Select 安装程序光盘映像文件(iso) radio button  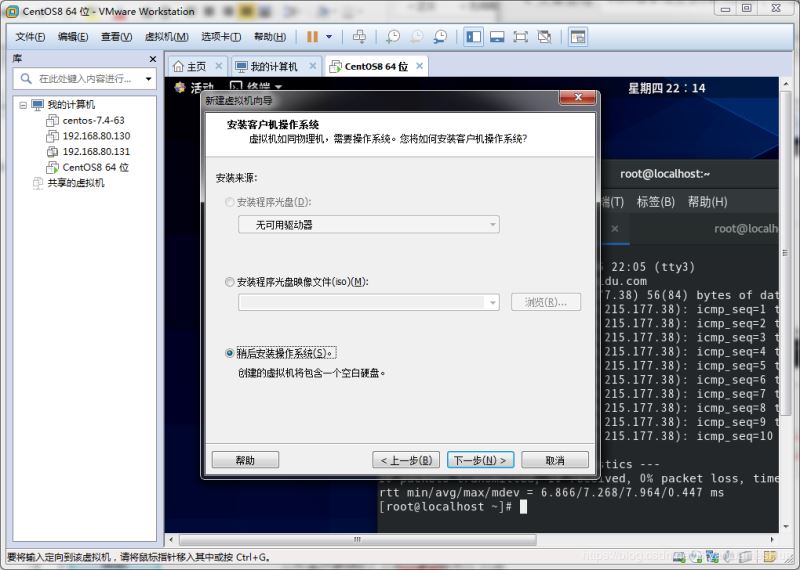click(230, 282)
